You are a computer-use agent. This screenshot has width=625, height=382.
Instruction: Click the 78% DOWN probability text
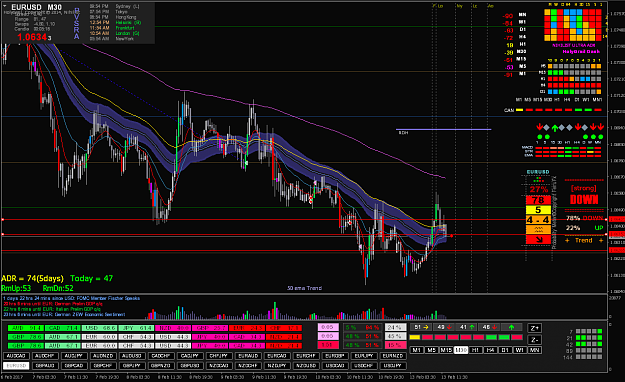coord(584,218)
